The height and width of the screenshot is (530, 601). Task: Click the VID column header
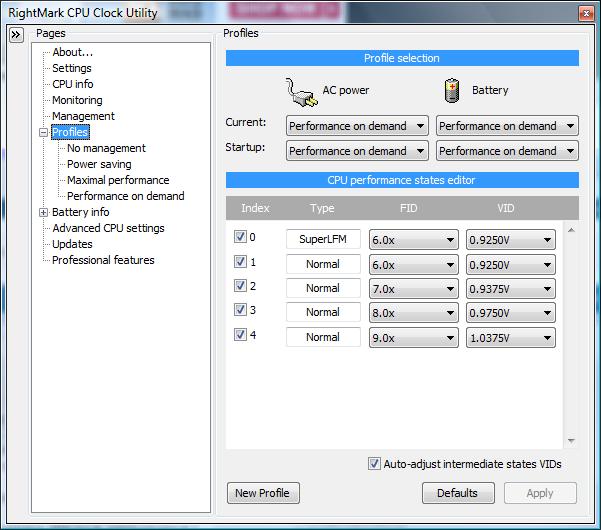(506, 208)
